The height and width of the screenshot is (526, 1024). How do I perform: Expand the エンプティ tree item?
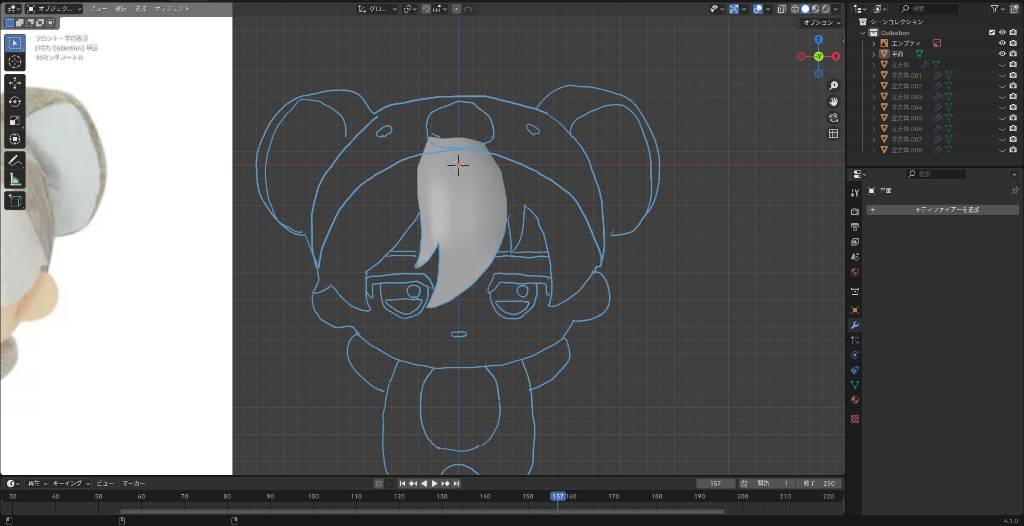point(873,43)
